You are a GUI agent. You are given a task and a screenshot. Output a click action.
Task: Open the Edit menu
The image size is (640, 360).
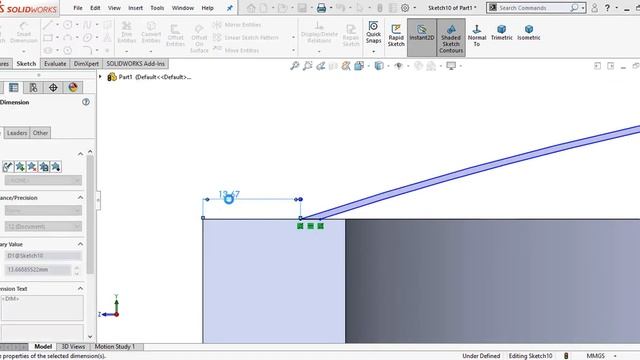[95, 8]
